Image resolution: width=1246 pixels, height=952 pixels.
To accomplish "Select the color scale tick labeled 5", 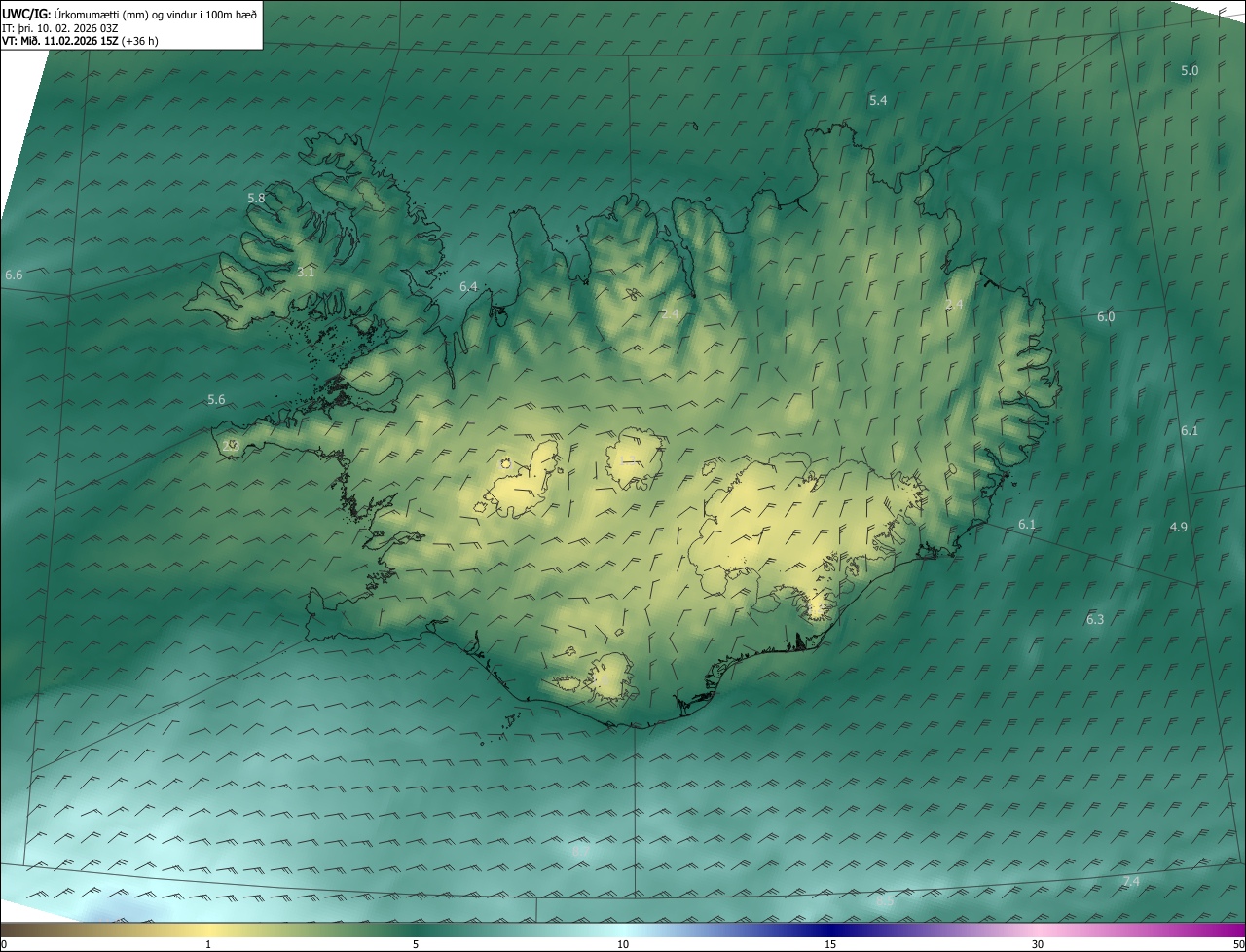I will [x=416, y=944].
